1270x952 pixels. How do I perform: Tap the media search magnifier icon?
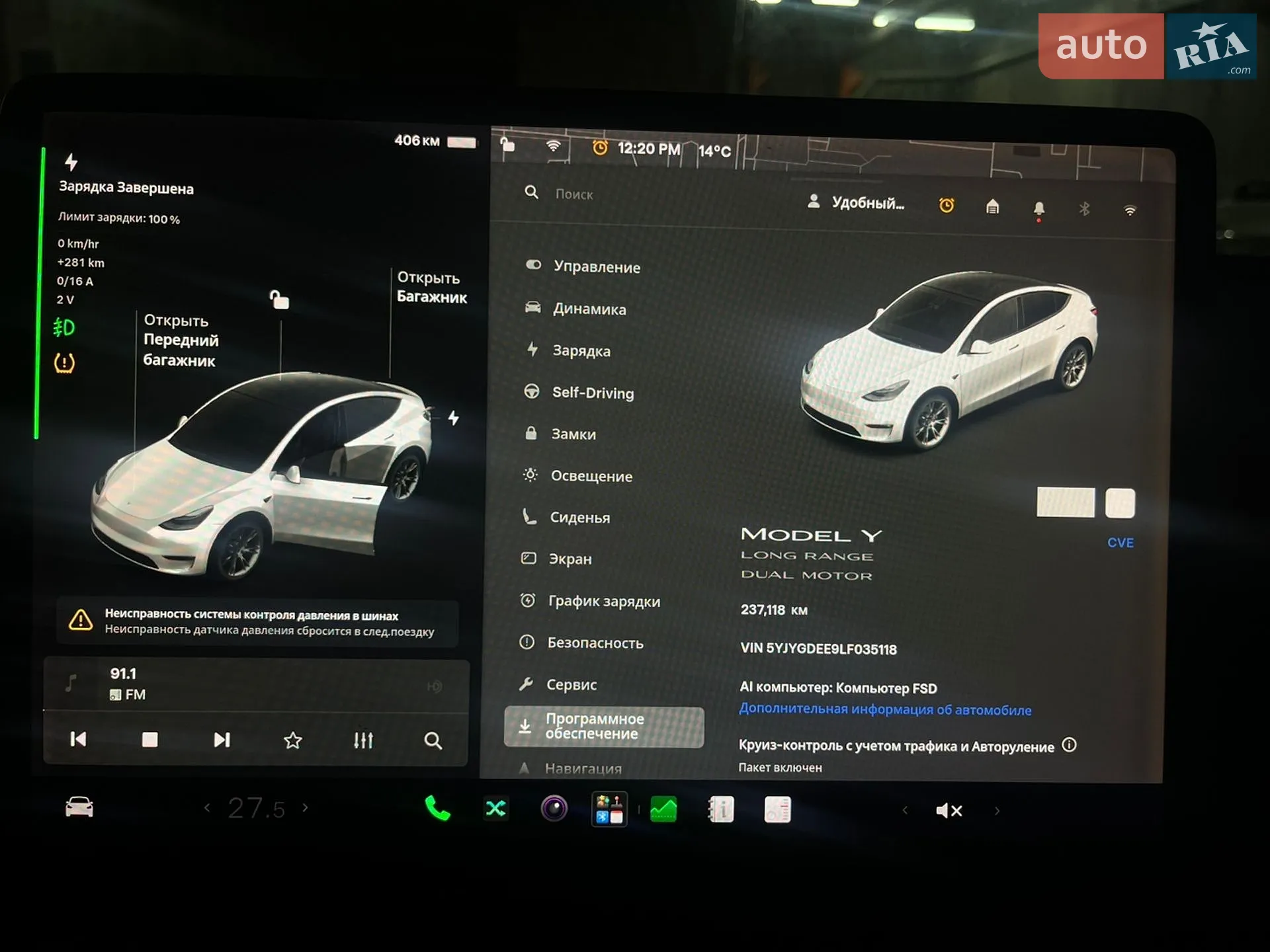(433, 741)
